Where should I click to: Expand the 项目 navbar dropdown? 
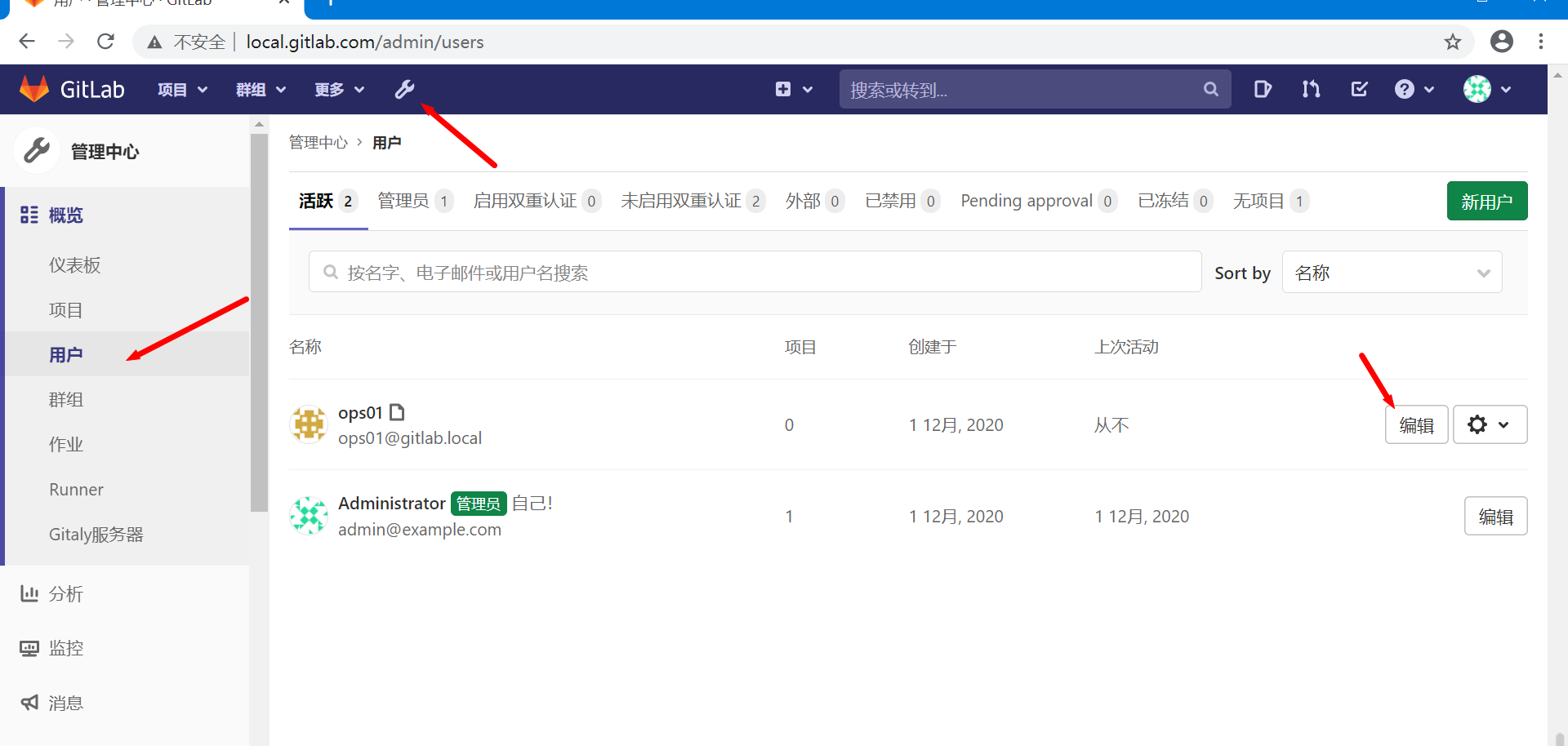click(x=182, y=90)
